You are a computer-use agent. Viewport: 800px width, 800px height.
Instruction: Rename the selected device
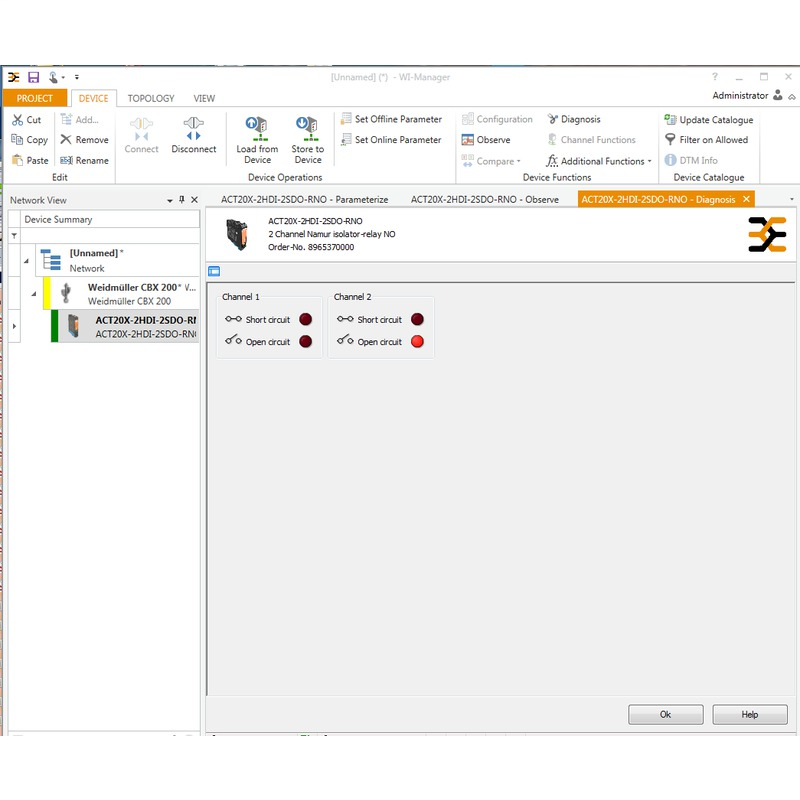84,160
